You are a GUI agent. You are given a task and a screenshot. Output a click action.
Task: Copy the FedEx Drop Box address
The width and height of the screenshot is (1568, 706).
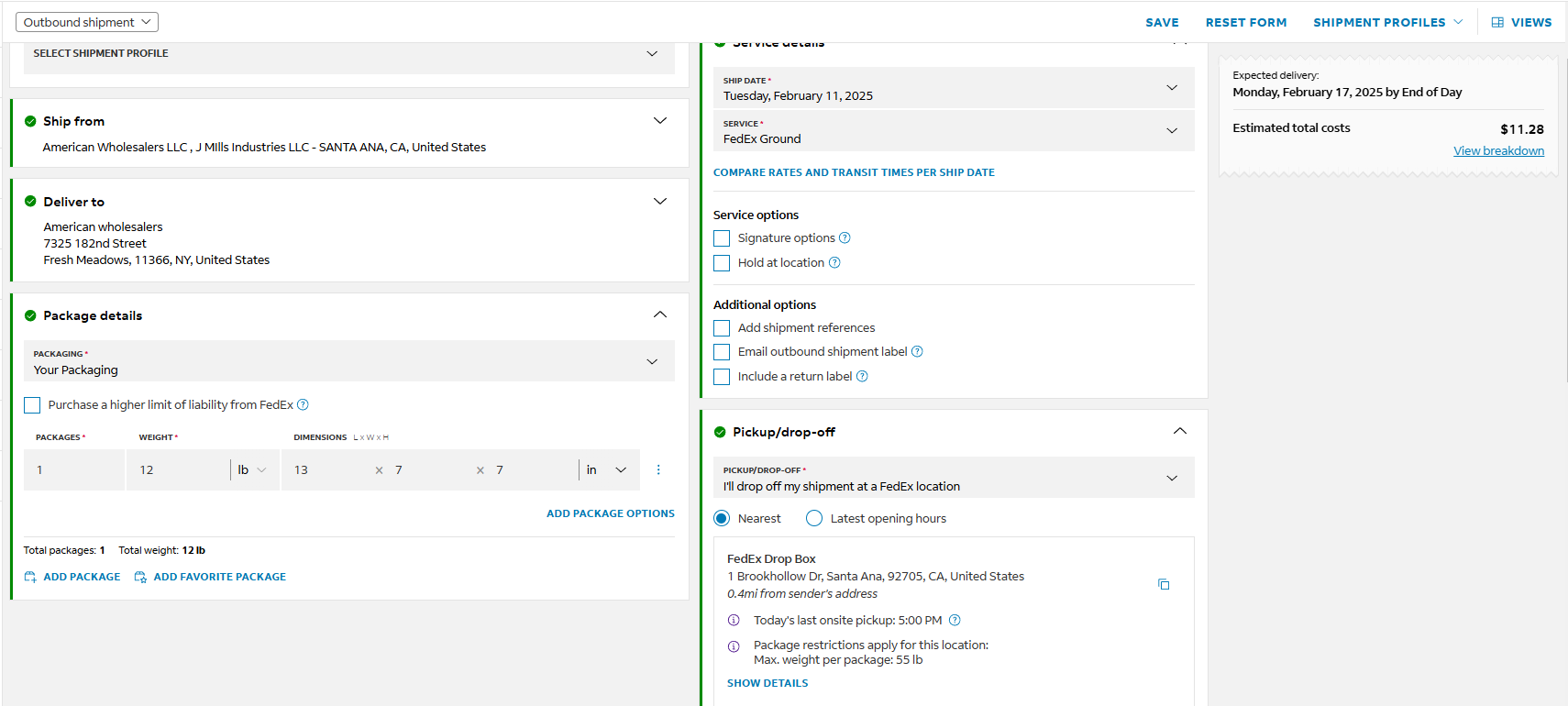point(1164,584)
